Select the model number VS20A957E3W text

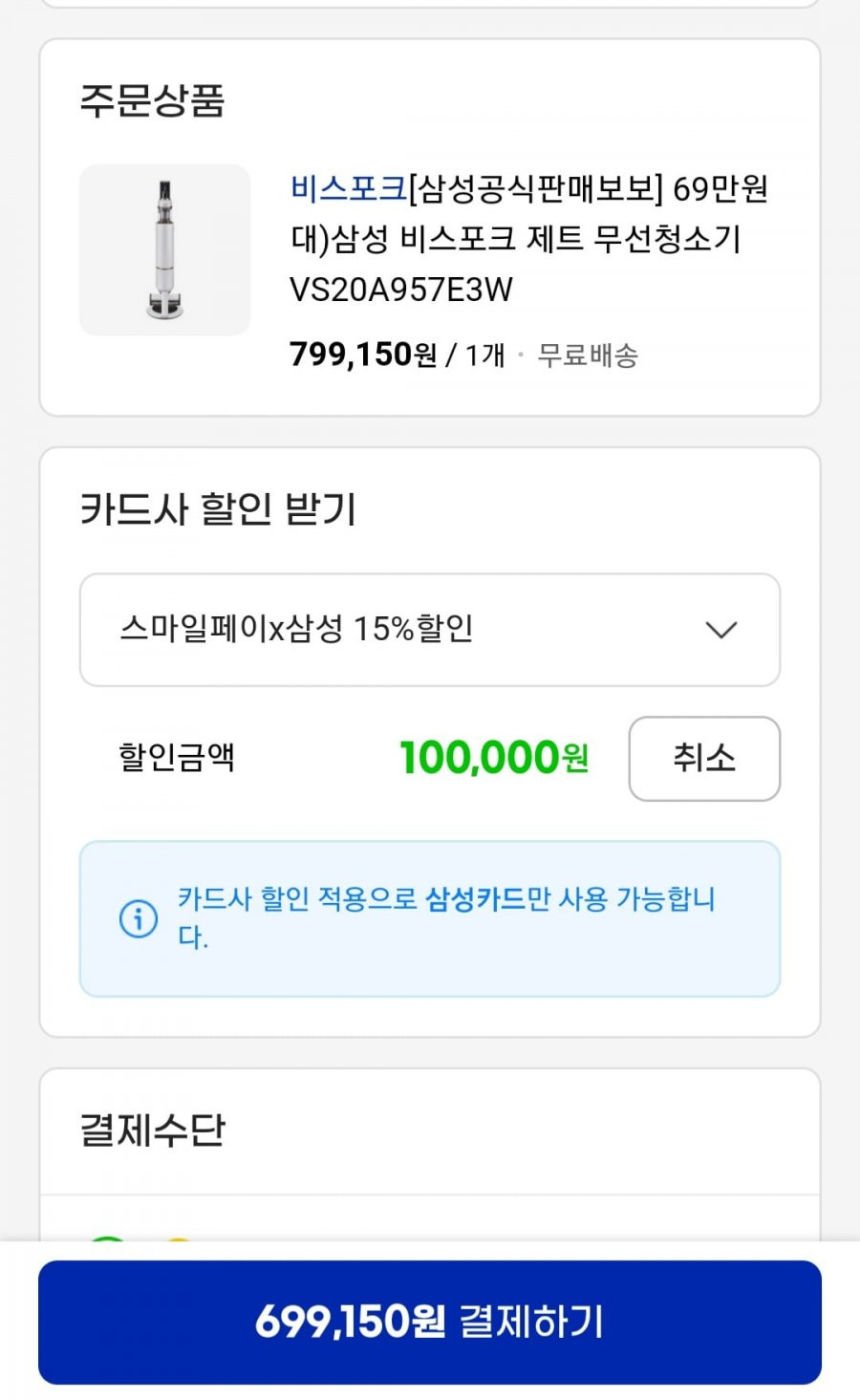[401, 290]
